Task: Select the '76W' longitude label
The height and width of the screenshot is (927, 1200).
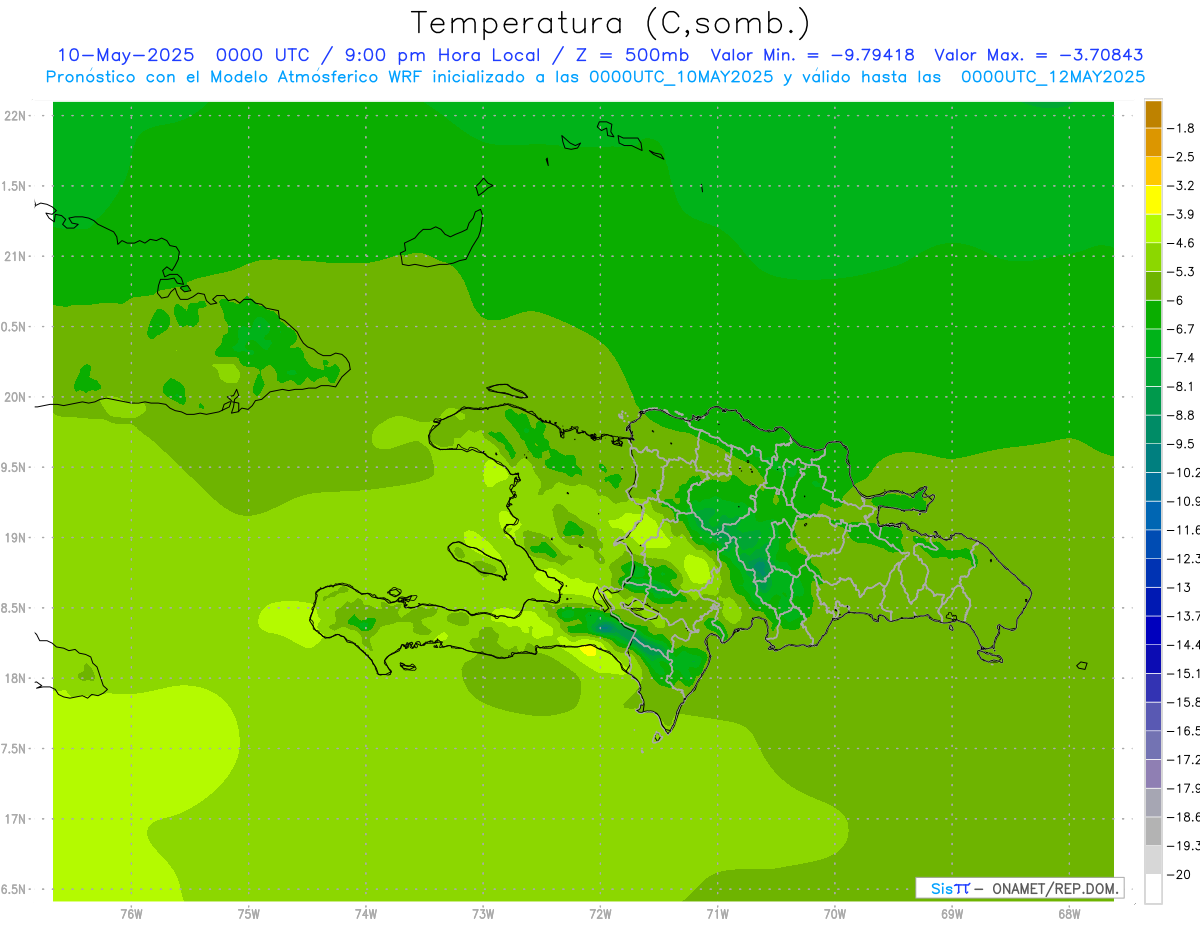Action: pyautogui.click(x=131, y=913)
